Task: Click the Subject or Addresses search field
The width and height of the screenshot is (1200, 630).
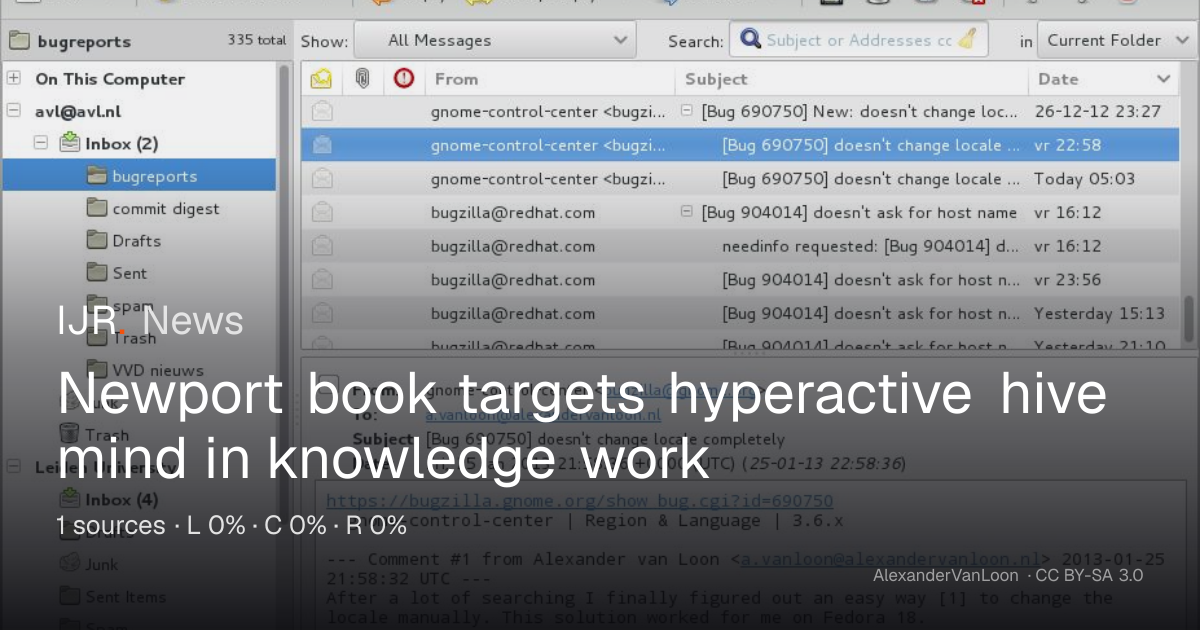Action: click(859, 40)
